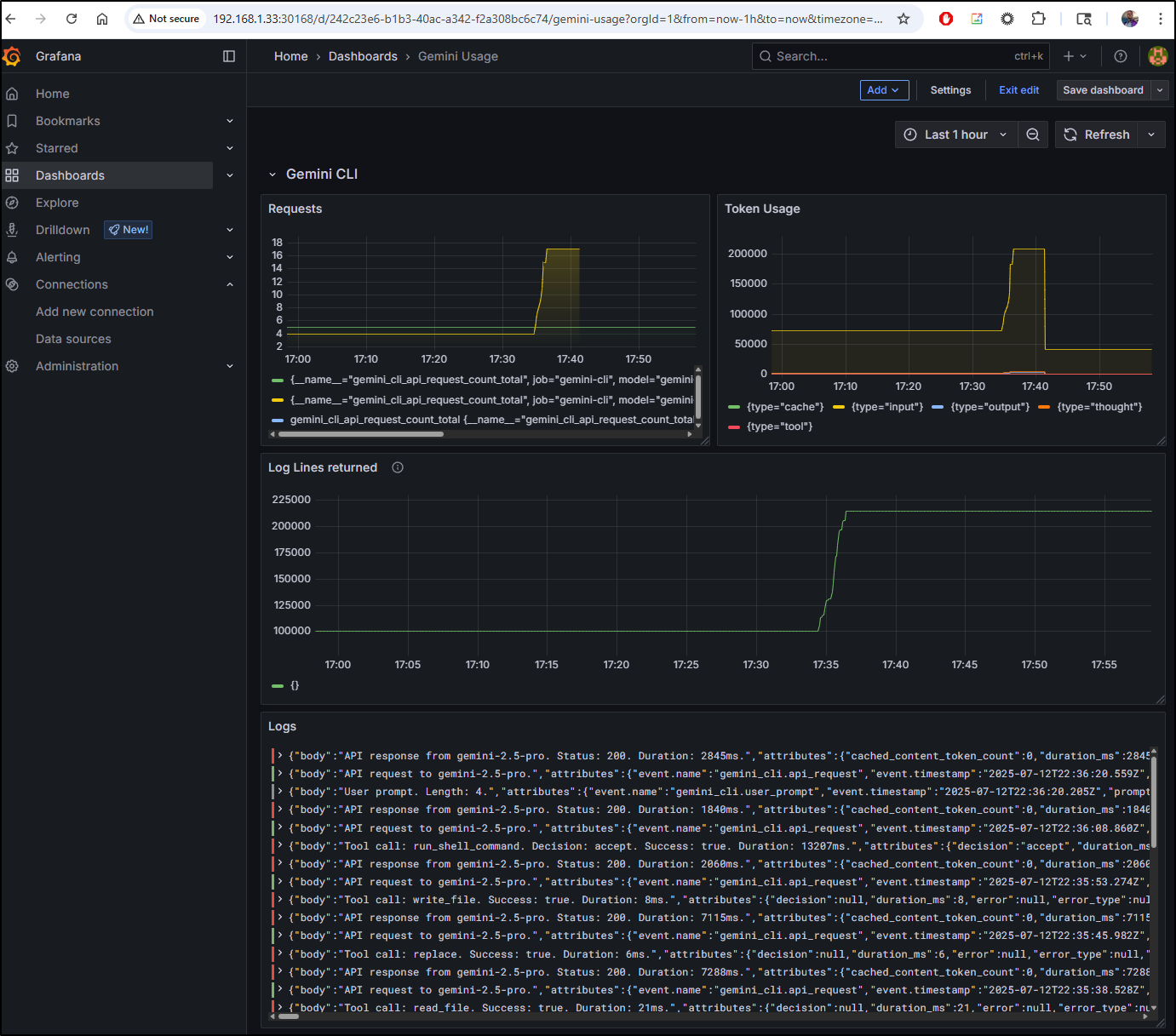Bookmark this page with star icon
This screenshot has width=1176, height=1036.
click(904, 19)
